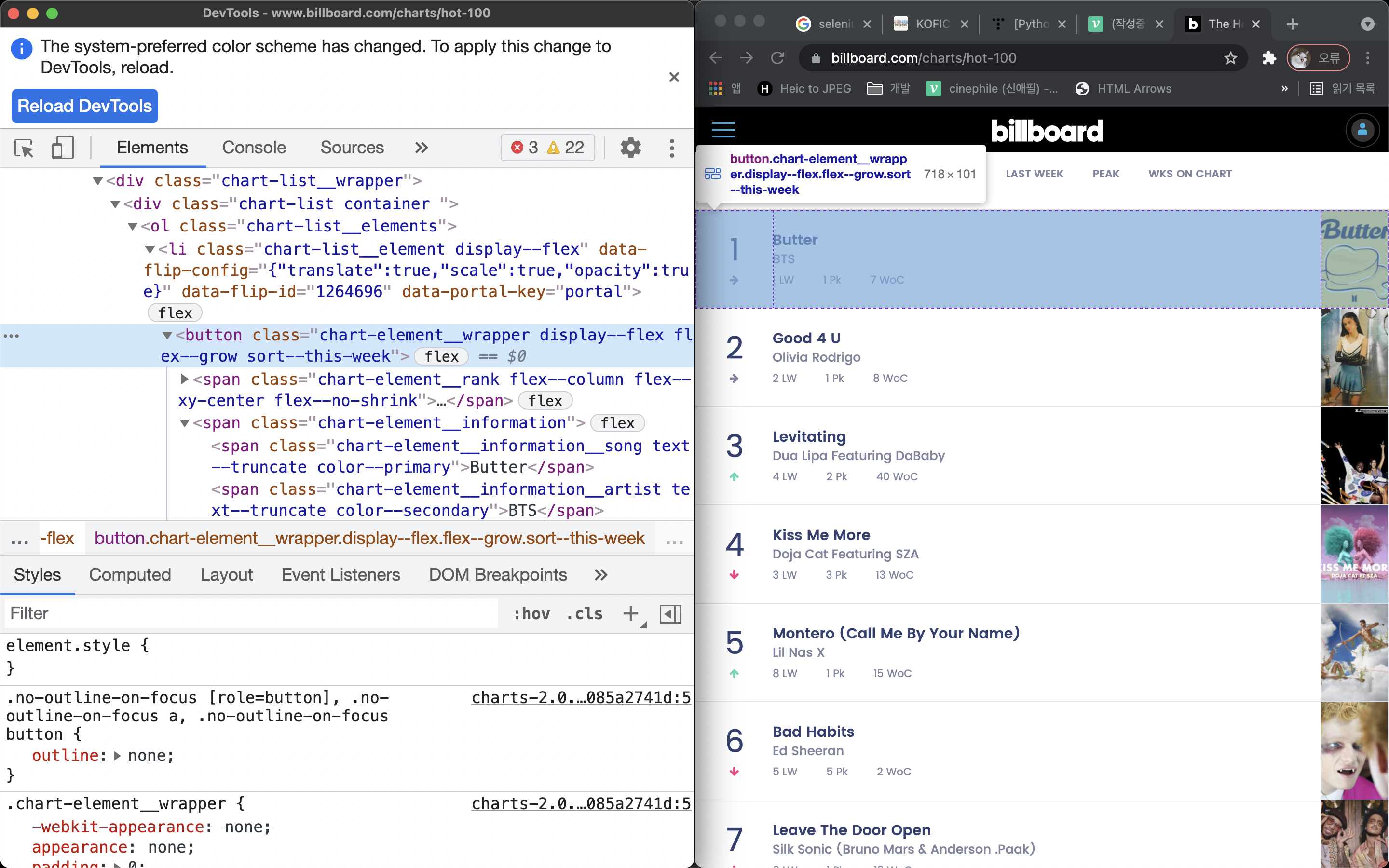Open the billboard user account icon
This screenshot has height=868, width=1389.
pyautogui.click(x=1362, y=130)
